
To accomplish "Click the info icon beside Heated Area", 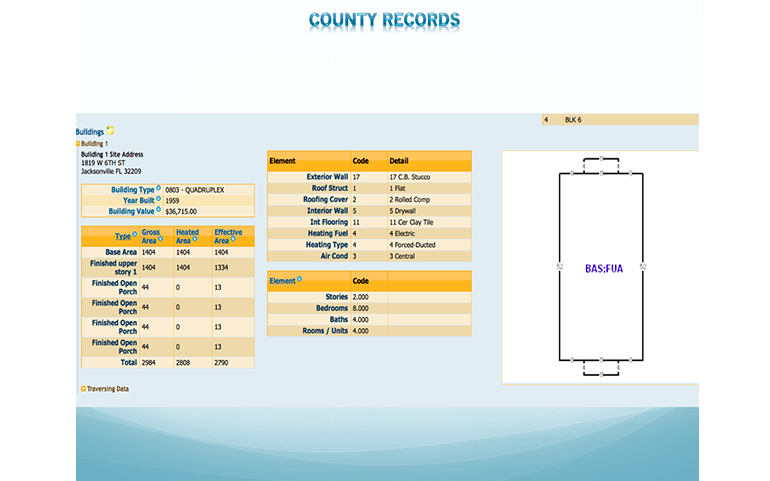I will click(x=197, y=240).
